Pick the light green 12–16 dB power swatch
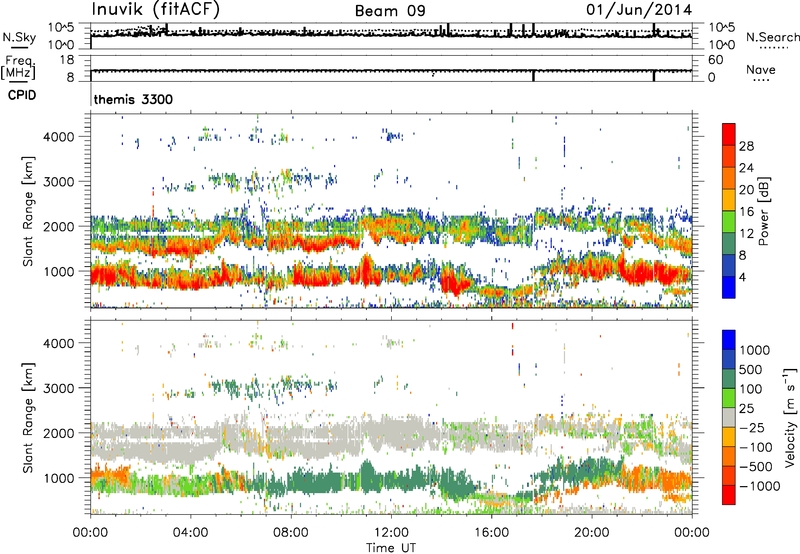 pyautogui.click(x=729, y=222)
